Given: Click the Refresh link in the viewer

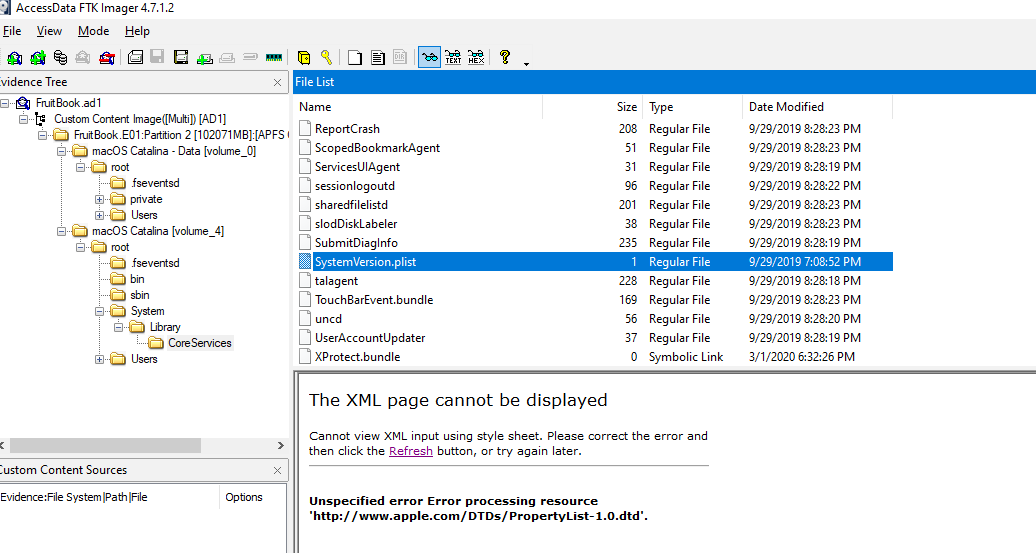Looking at the screenshot, I should pos(411,451).
